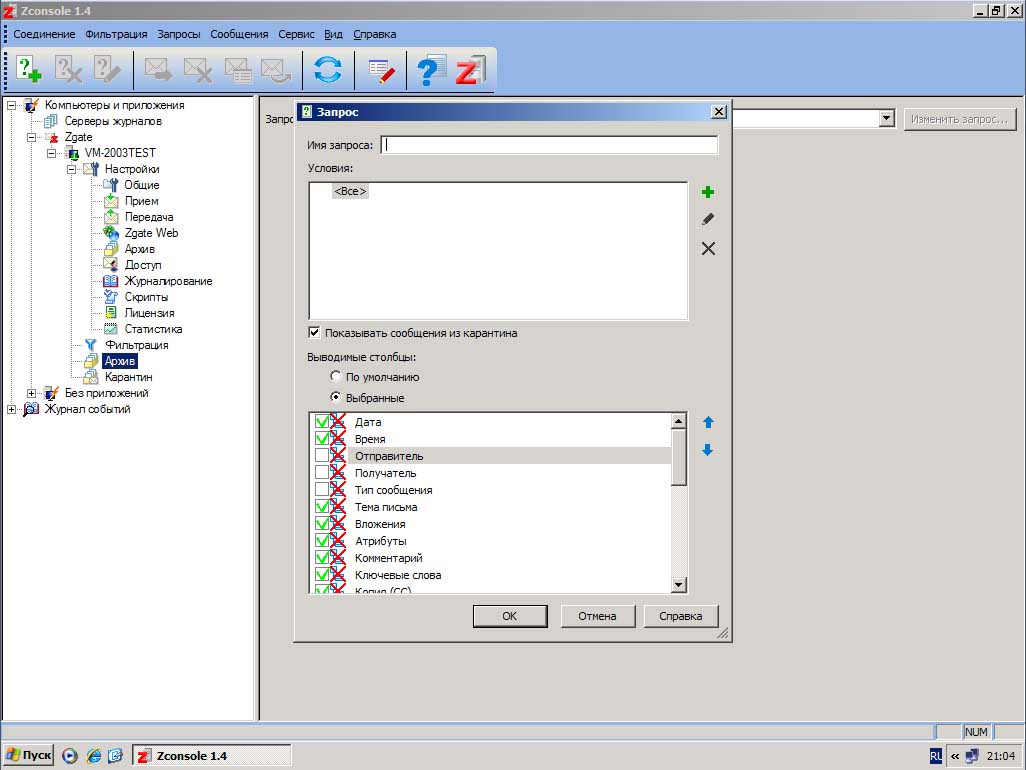Uncheck Тема письма column checkbox
Screen dimensions: 1026x770
click(322, 506)
